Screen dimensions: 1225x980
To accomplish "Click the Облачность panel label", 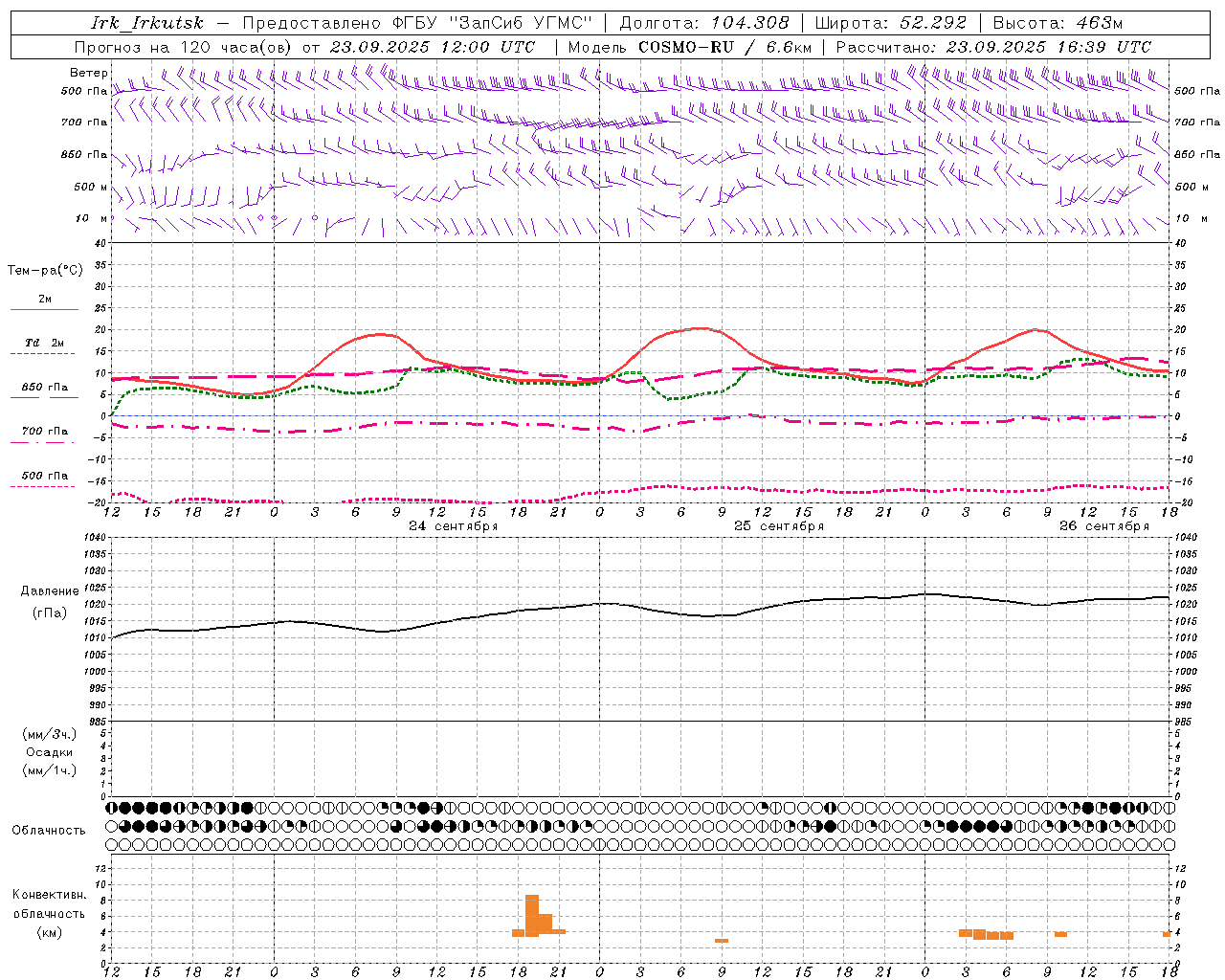I will point(49,830).
